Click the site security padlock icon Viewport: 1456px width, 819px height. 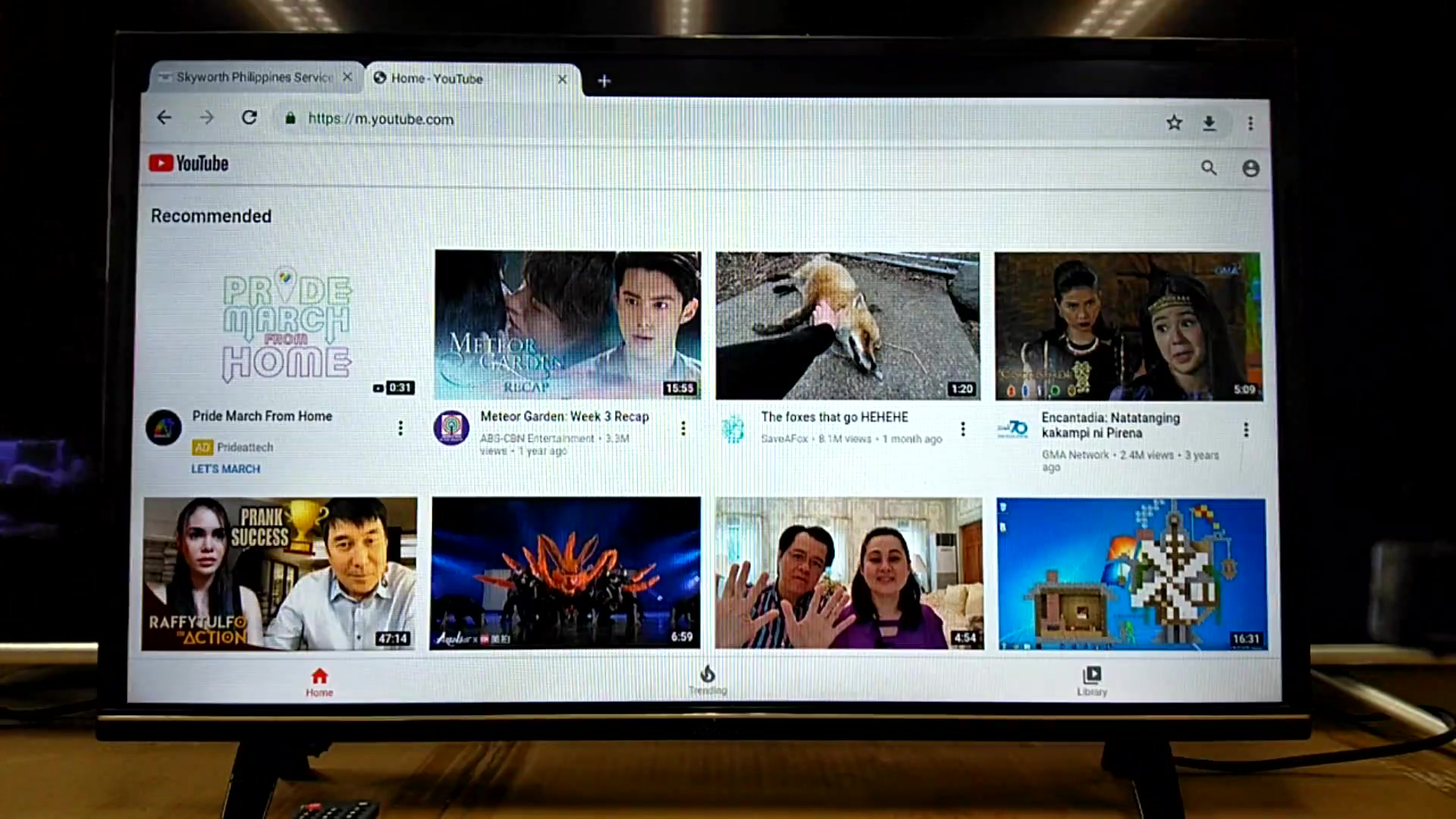290,118
